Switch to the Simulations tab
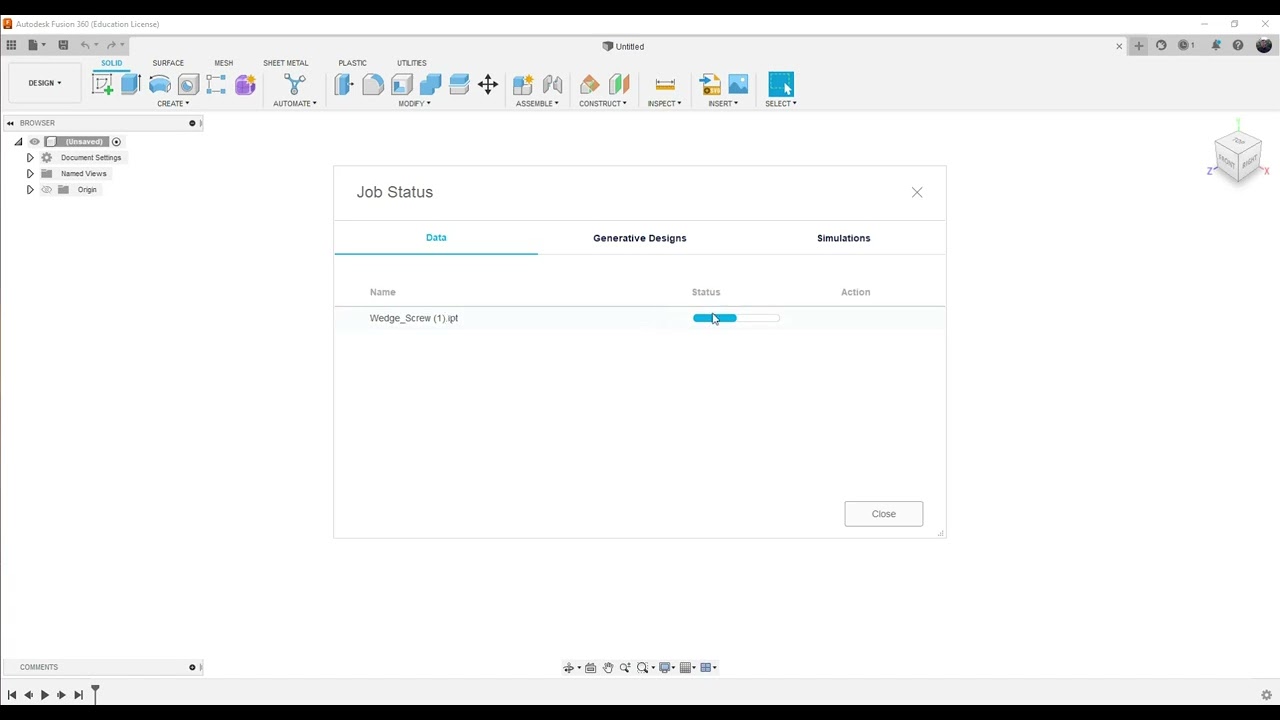The height and width of the screenshot is (720, 1280). [844, 238]
